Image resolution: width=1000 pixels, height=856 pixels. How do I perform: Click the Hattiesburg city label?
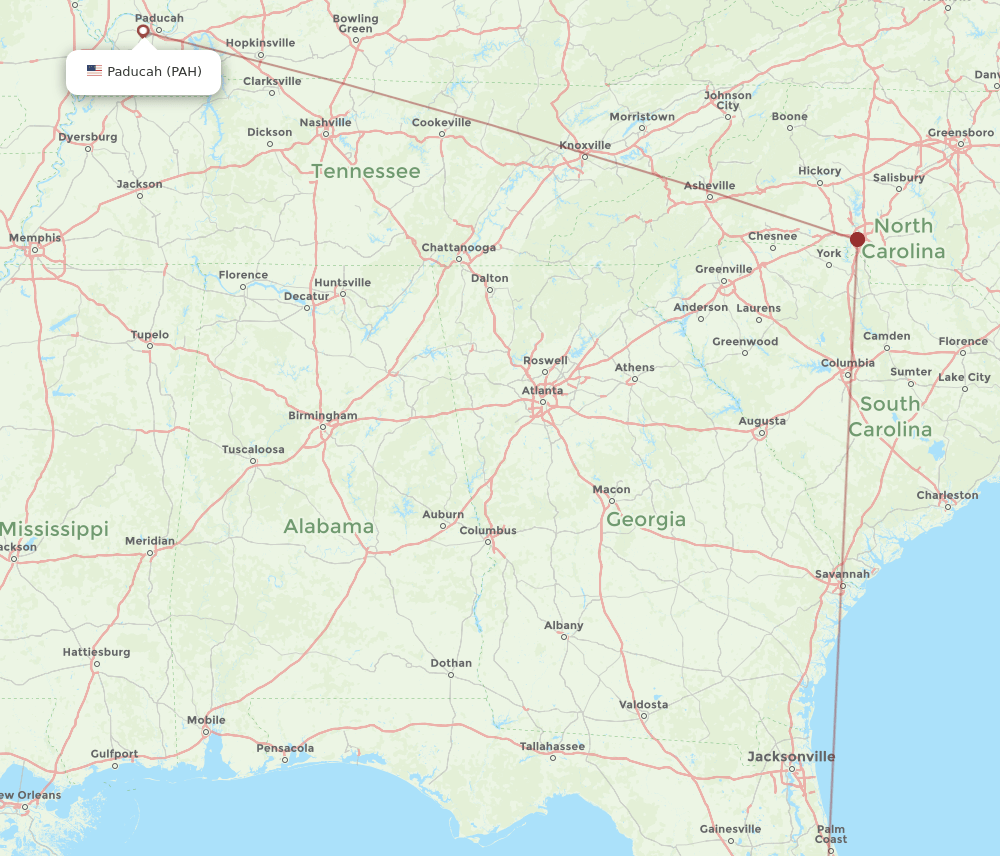coord(96,652)
